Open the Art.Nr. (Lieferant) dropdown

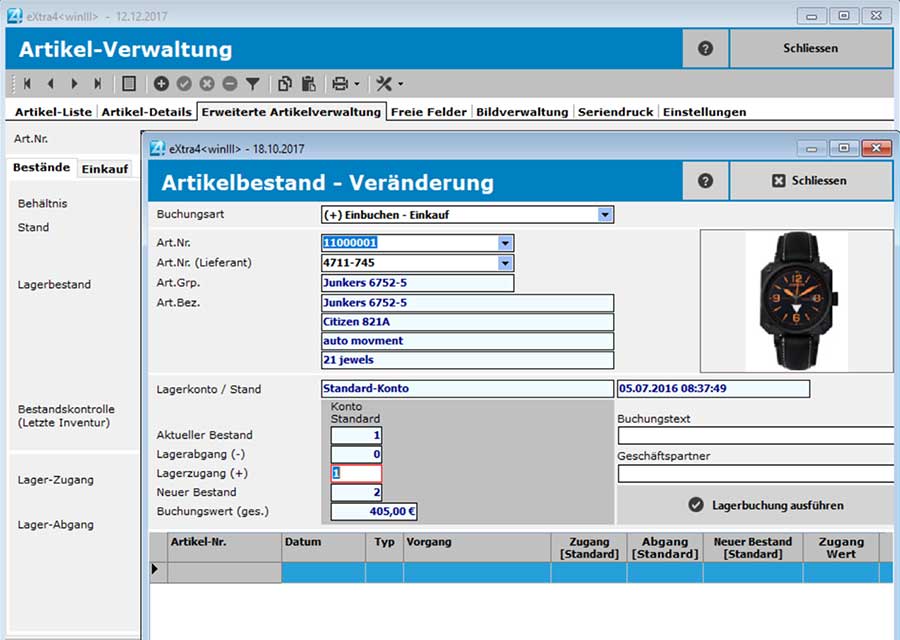click(506, 263)
